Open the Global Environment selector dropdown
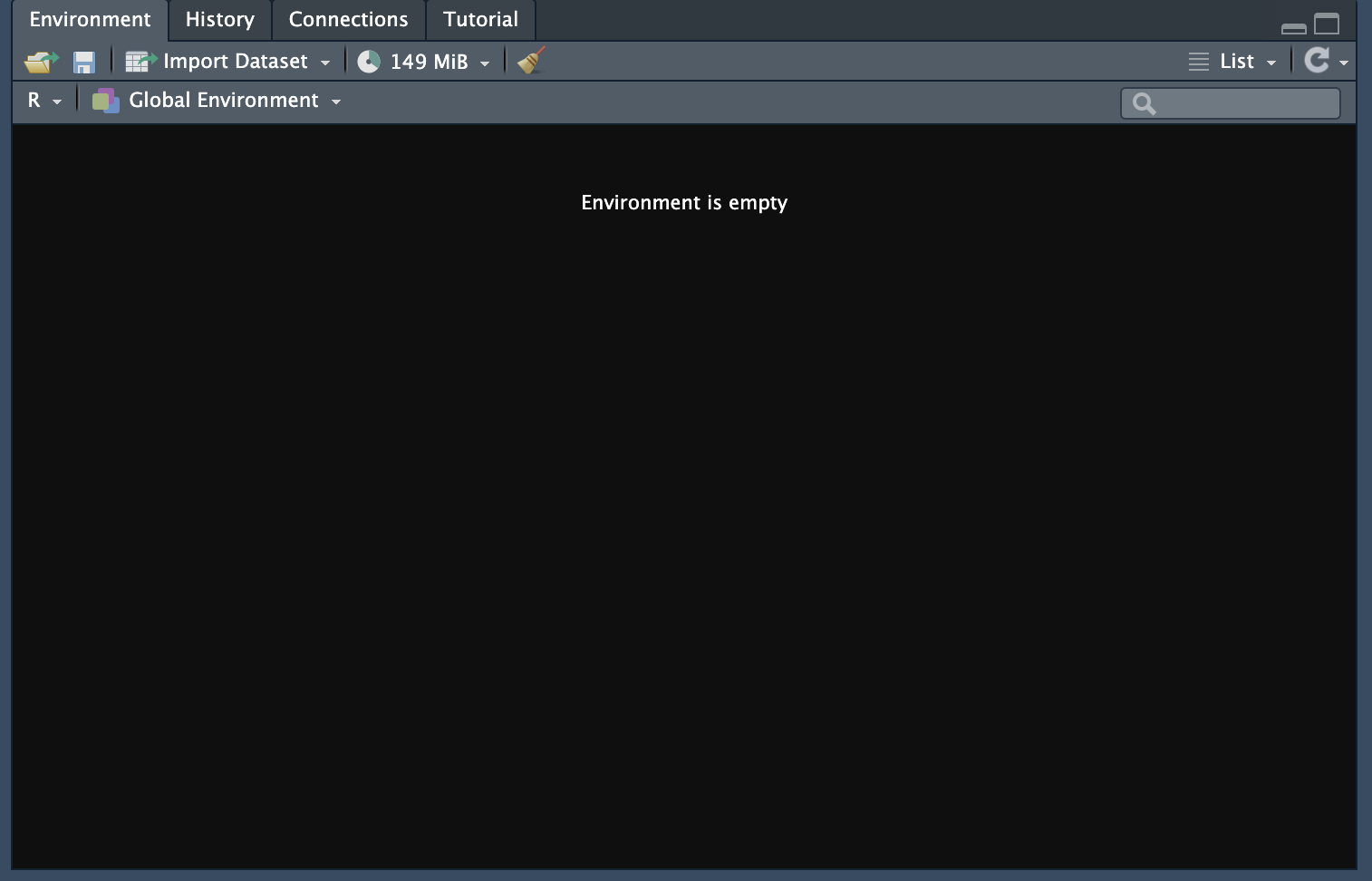Image resolution: width=1372 pixels, height=881 pixels. (x=336, y=102)
